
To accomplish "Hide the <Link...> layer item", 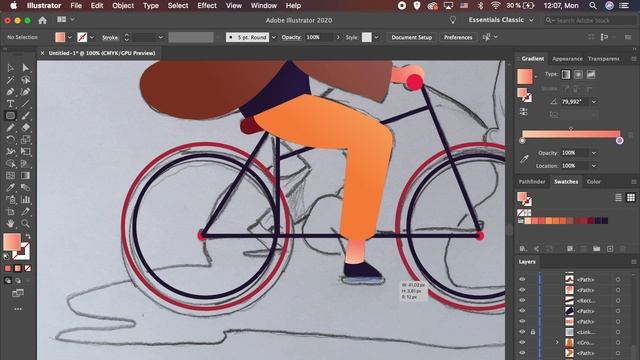I will pyautogui.click(x=522, y=332).
